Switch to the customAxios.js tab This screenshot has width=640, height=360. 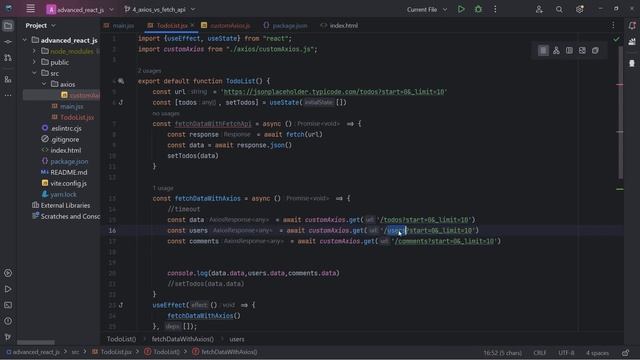pyautogui.click(x=226, y=25)
